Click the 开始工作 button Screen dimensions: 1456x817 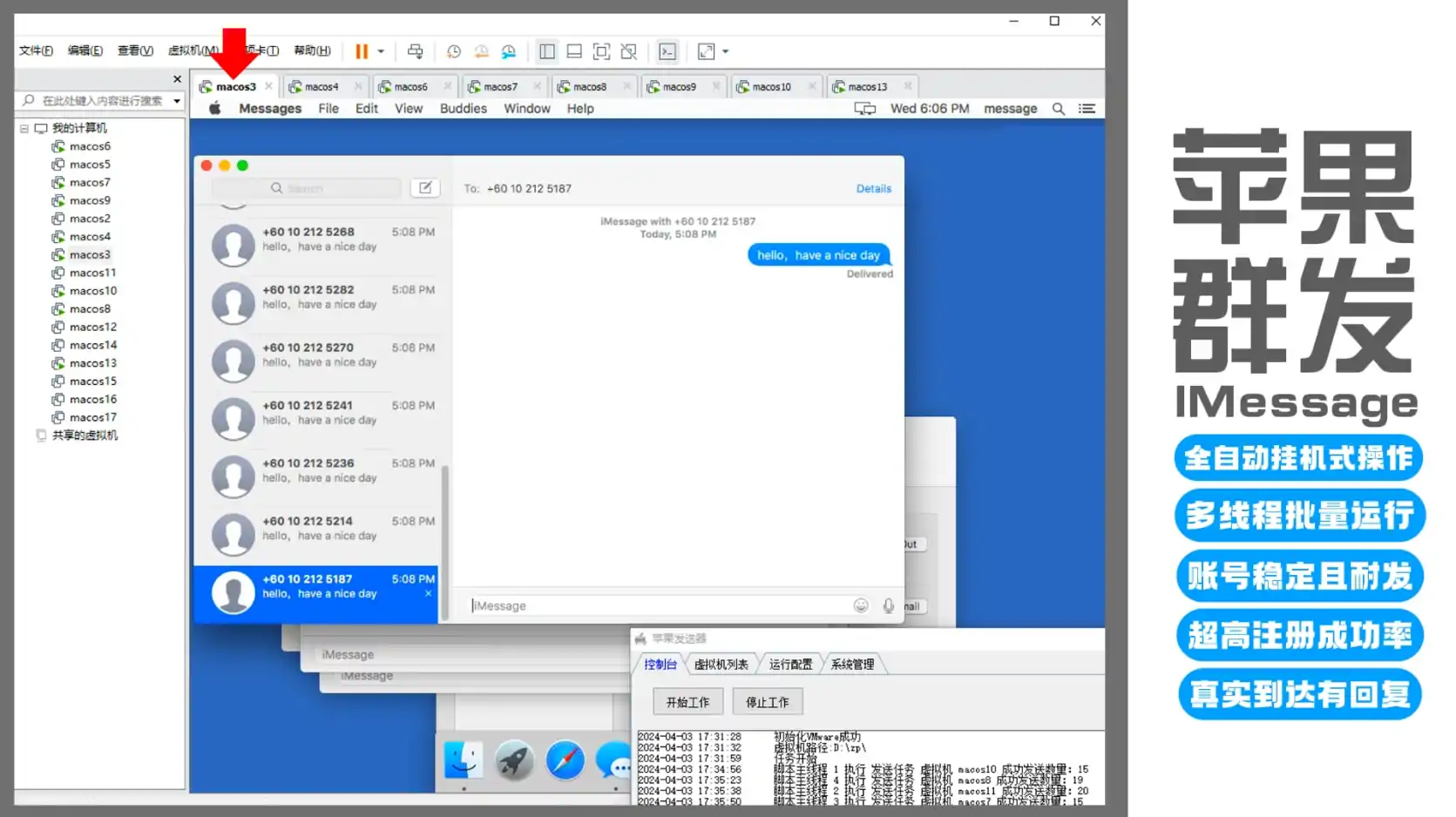click(687, 702)
